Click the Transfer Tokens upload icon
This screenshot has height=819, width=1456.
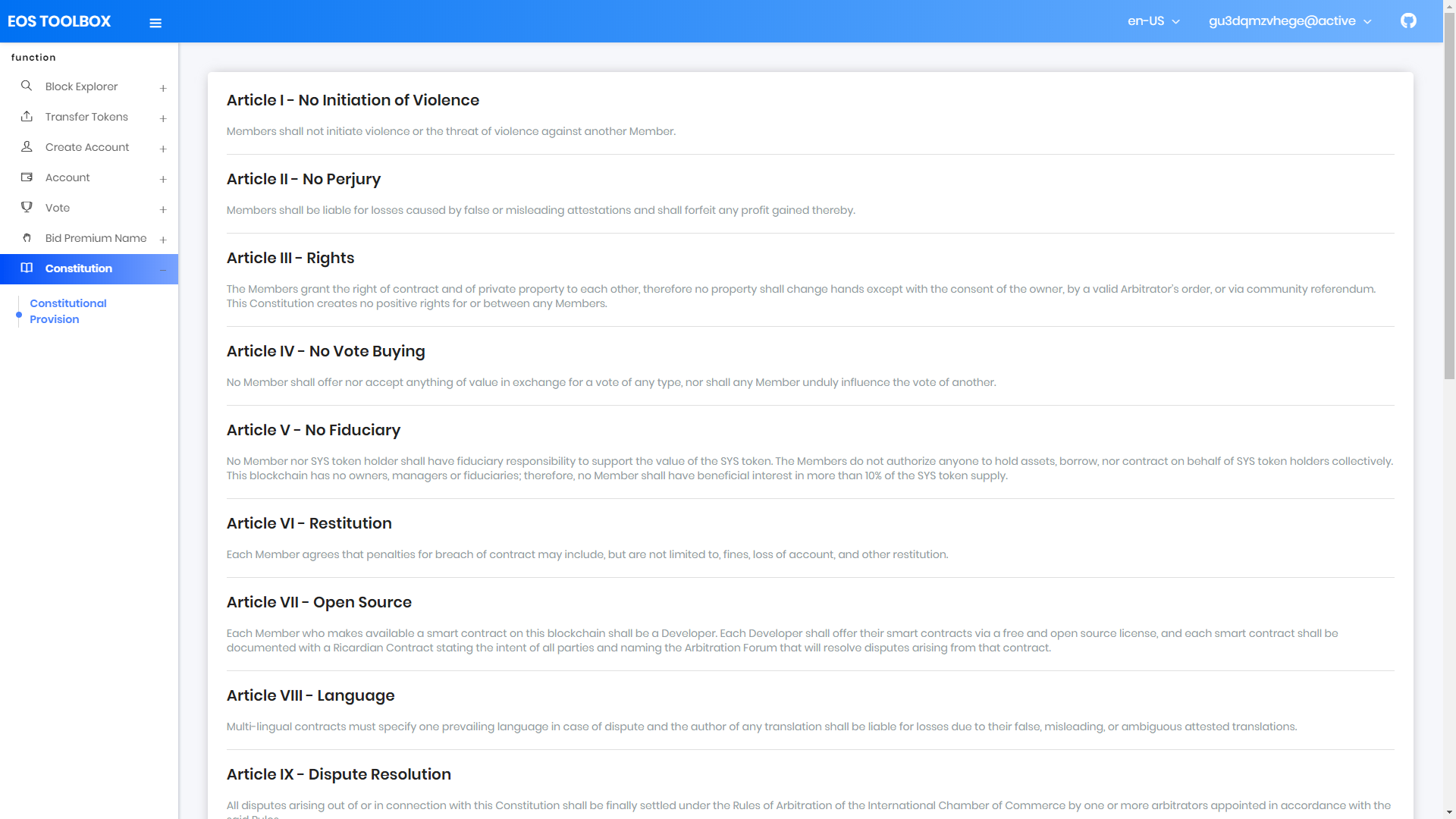click(27, 116)
